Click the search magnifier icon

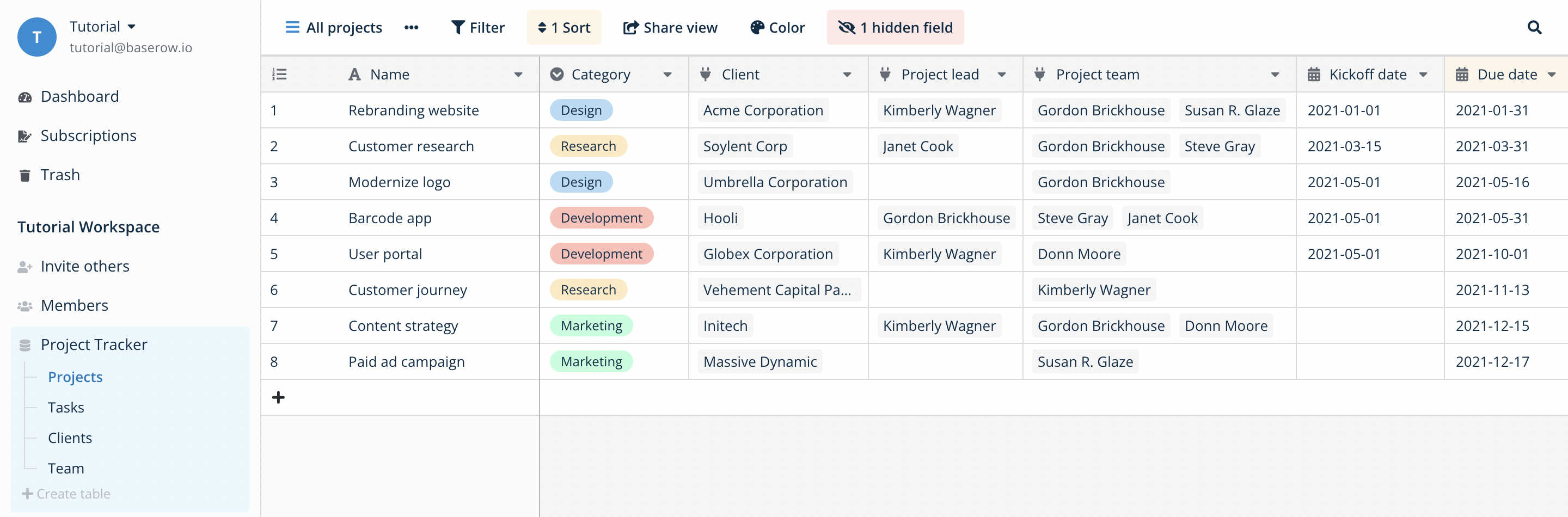point(1534,27)
